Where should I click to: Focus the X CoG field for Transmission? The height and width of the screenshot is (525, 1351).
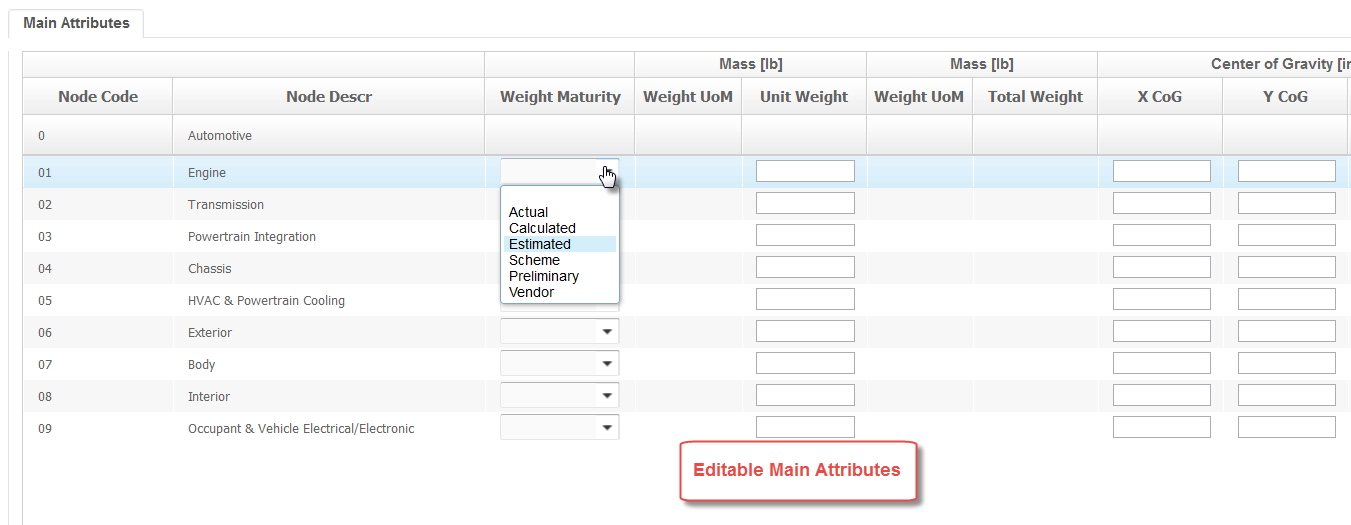(1161, 203)
